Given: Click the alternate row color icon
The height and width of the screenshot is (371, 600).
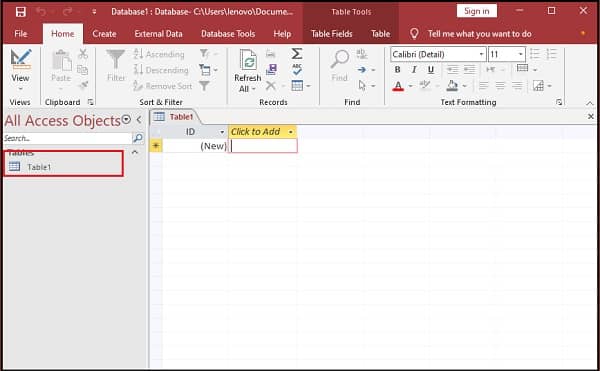Looking at the screenshot, I should pos(538,86).
